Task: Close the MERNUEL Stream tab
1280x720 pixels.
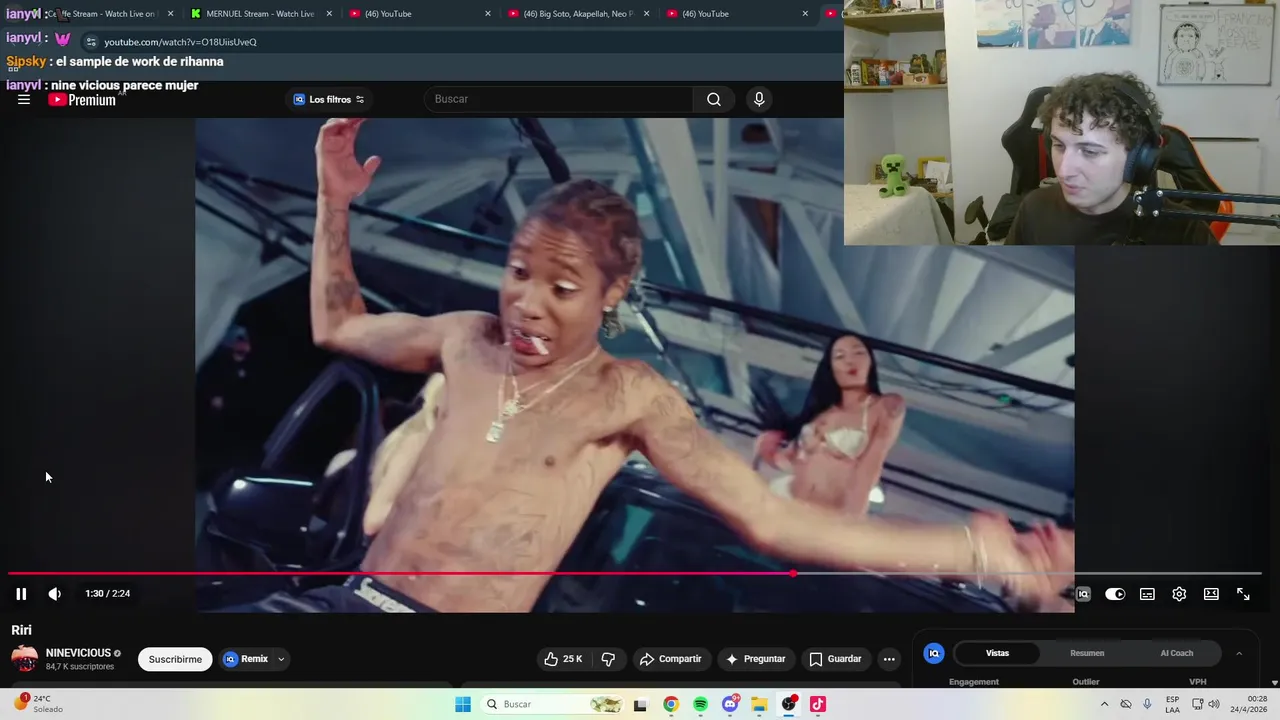Action: coord(329,14)
